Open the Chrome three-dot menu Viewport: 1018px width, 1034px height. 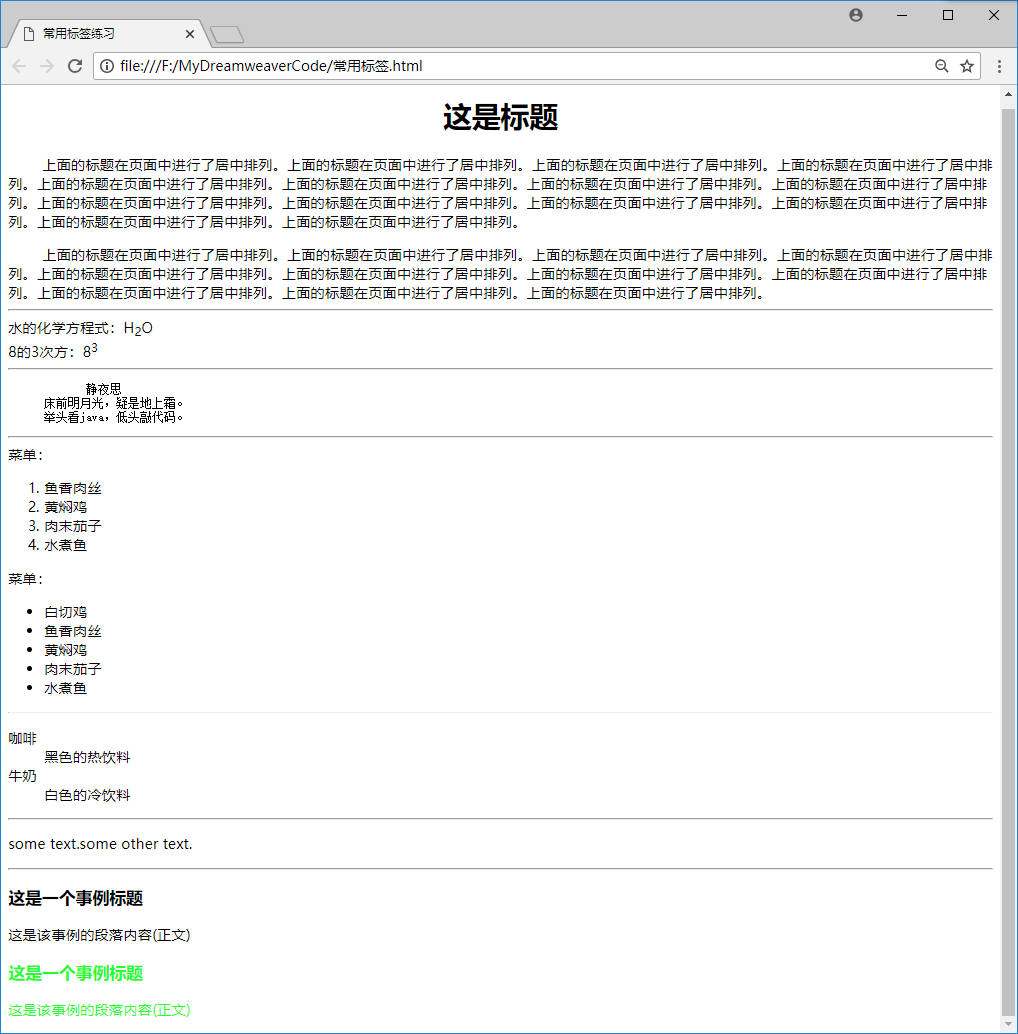[1000, 66]
